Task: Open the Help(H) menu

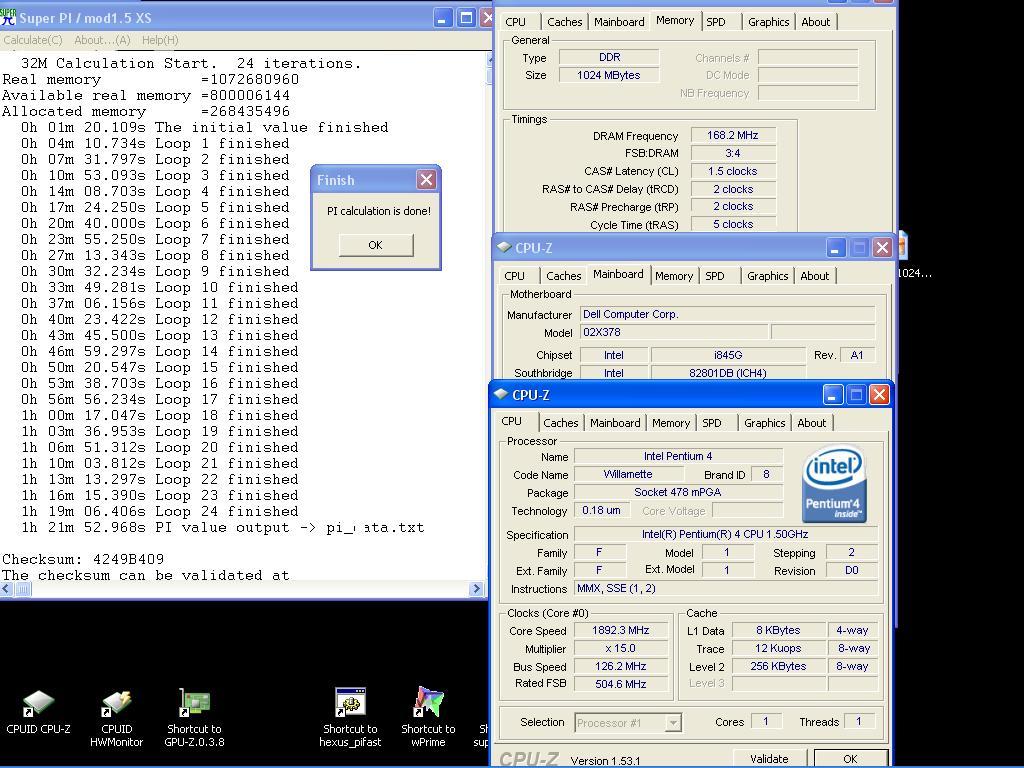Action: tap(160, 40)
